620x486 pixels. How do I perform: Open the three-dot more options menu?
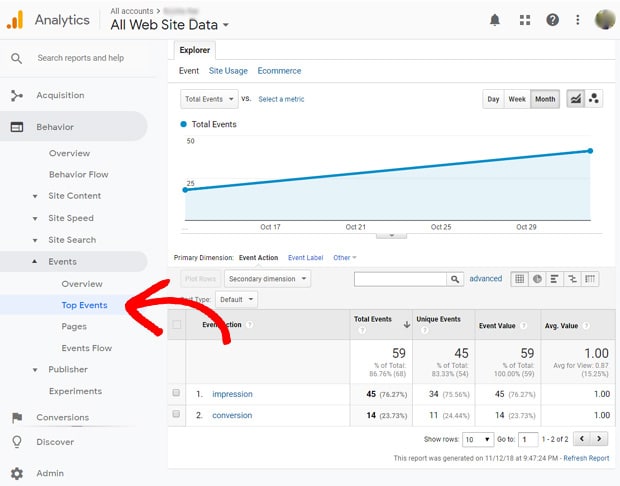click(x=578, y=20)
